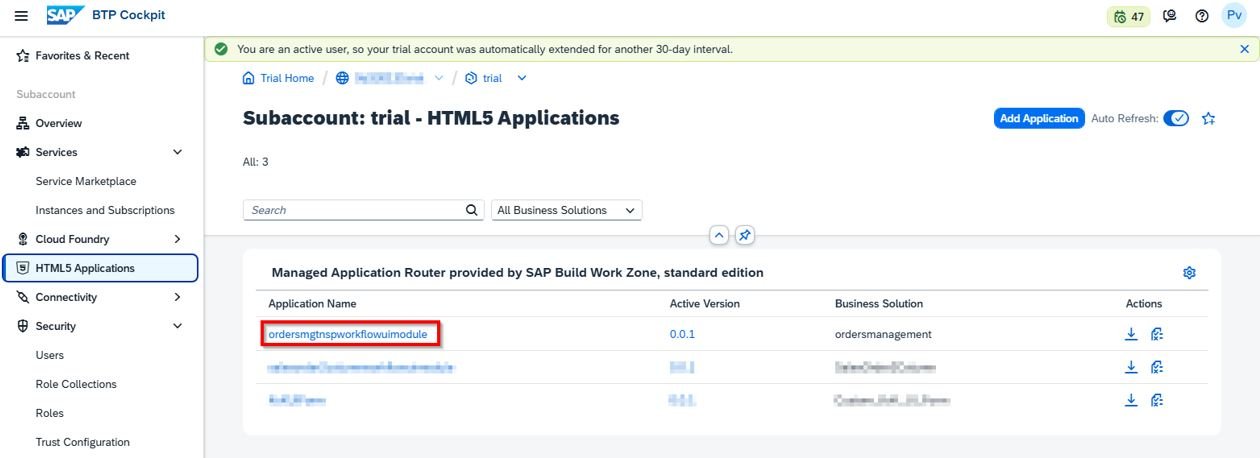
Task: Click the Active Version column header
Action: 705,303
